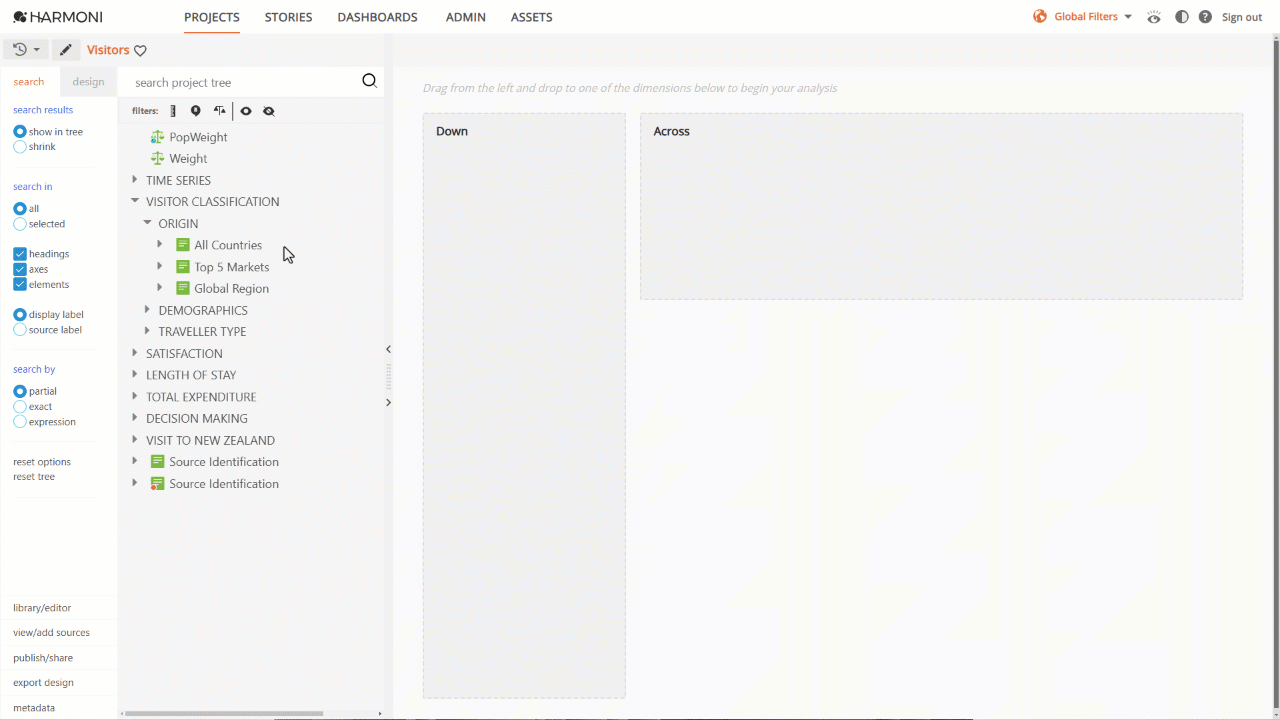The height and width of the screenshot is (720, 1280).
Task: Click the show visible eye filter
Action: (246, 111)
